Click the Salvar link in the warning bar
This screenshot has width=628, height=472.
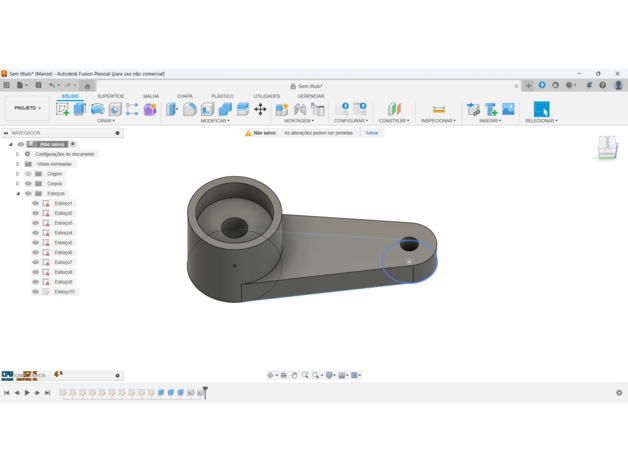[371, 133]
